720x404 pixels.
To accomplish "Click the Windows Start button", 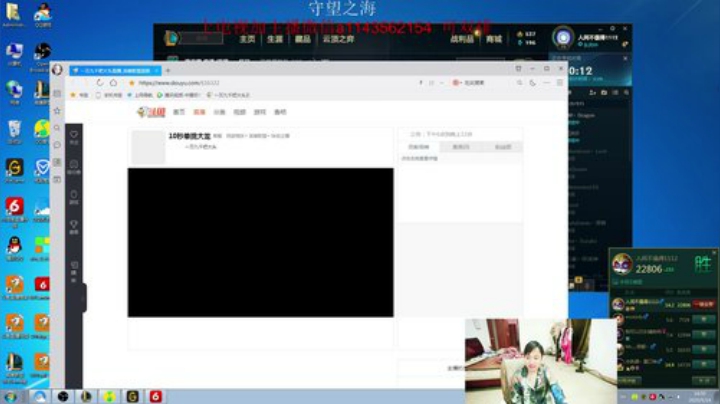I will click(10, 397).
